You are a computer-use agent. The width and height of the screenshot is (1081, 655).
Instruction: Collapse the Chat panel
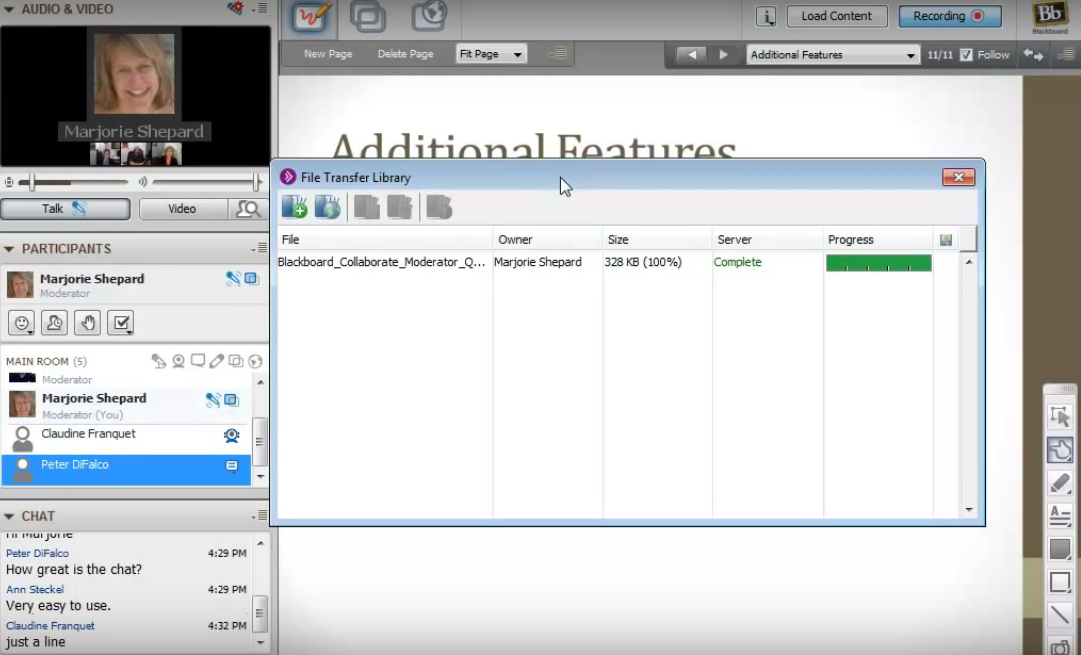point(10,516)
